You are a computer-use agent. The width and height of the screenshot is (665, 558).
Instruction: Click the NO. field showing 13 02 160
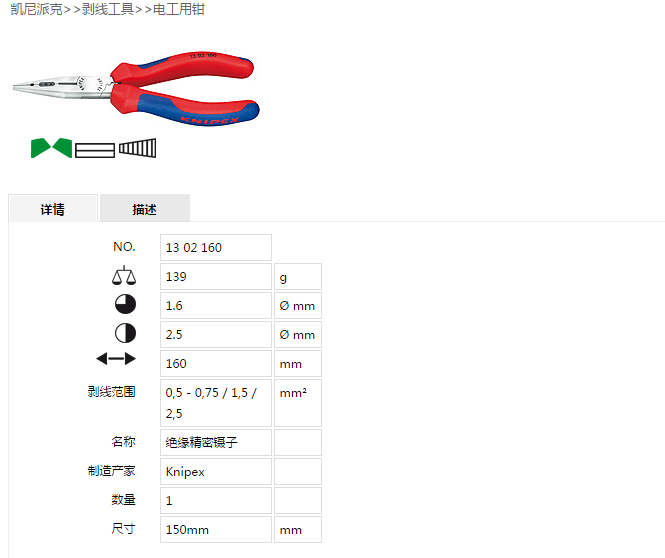[x=216, y=247]
